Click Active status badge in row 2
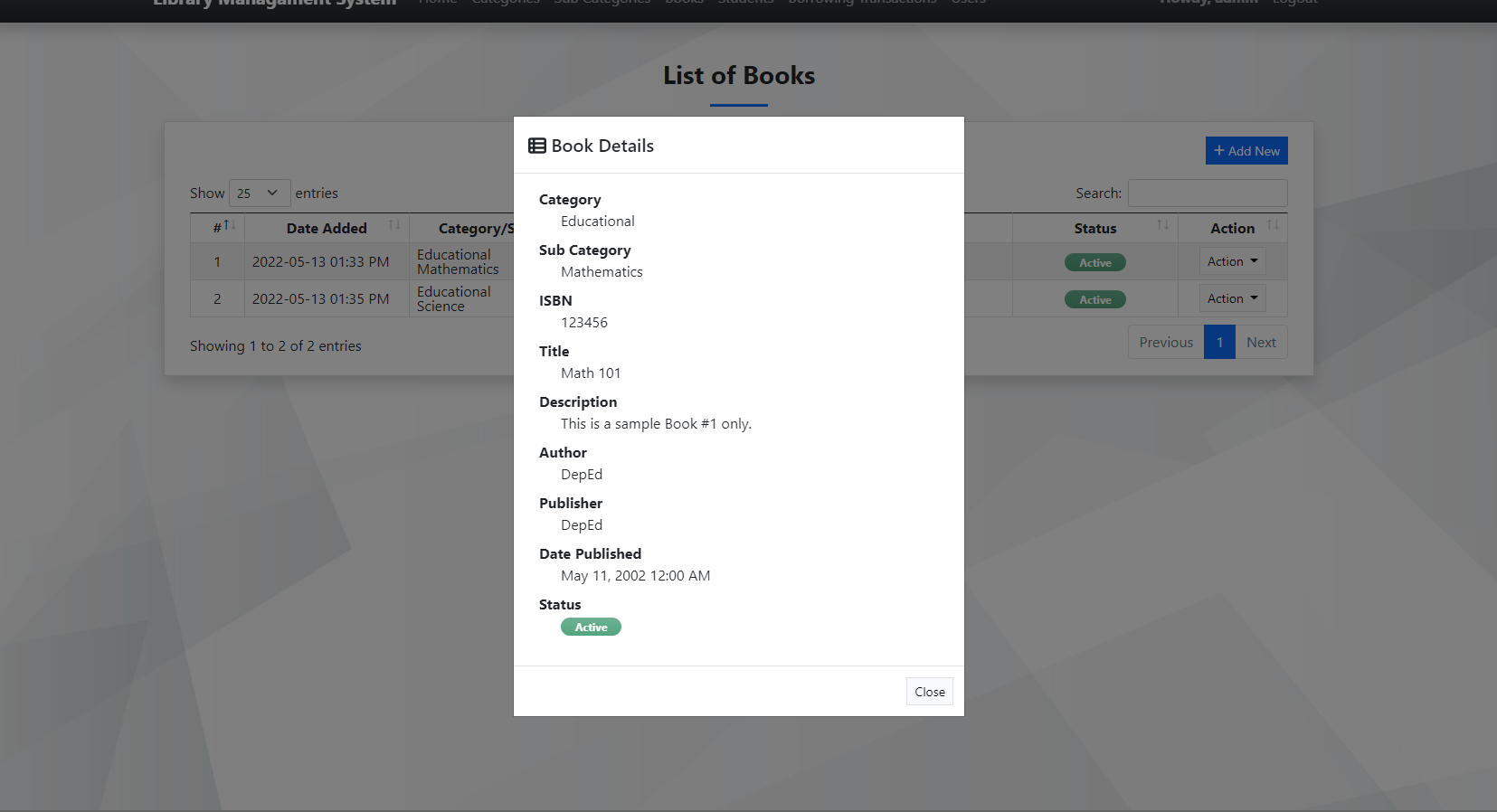This screenshot has width=1497, height=812. 1095,299
